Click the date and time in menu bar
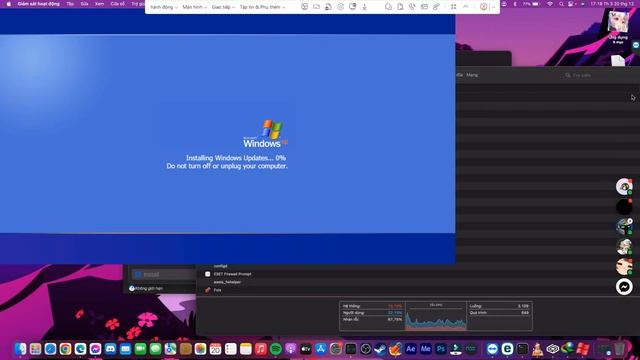The height and width of the screenshot is (360, 640). 612,4
